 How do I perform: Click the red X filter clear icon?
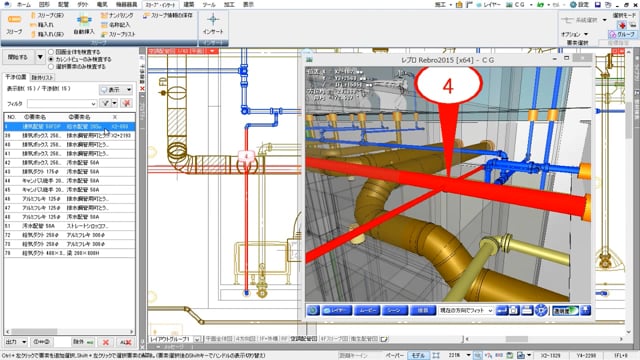click(127, 103)
